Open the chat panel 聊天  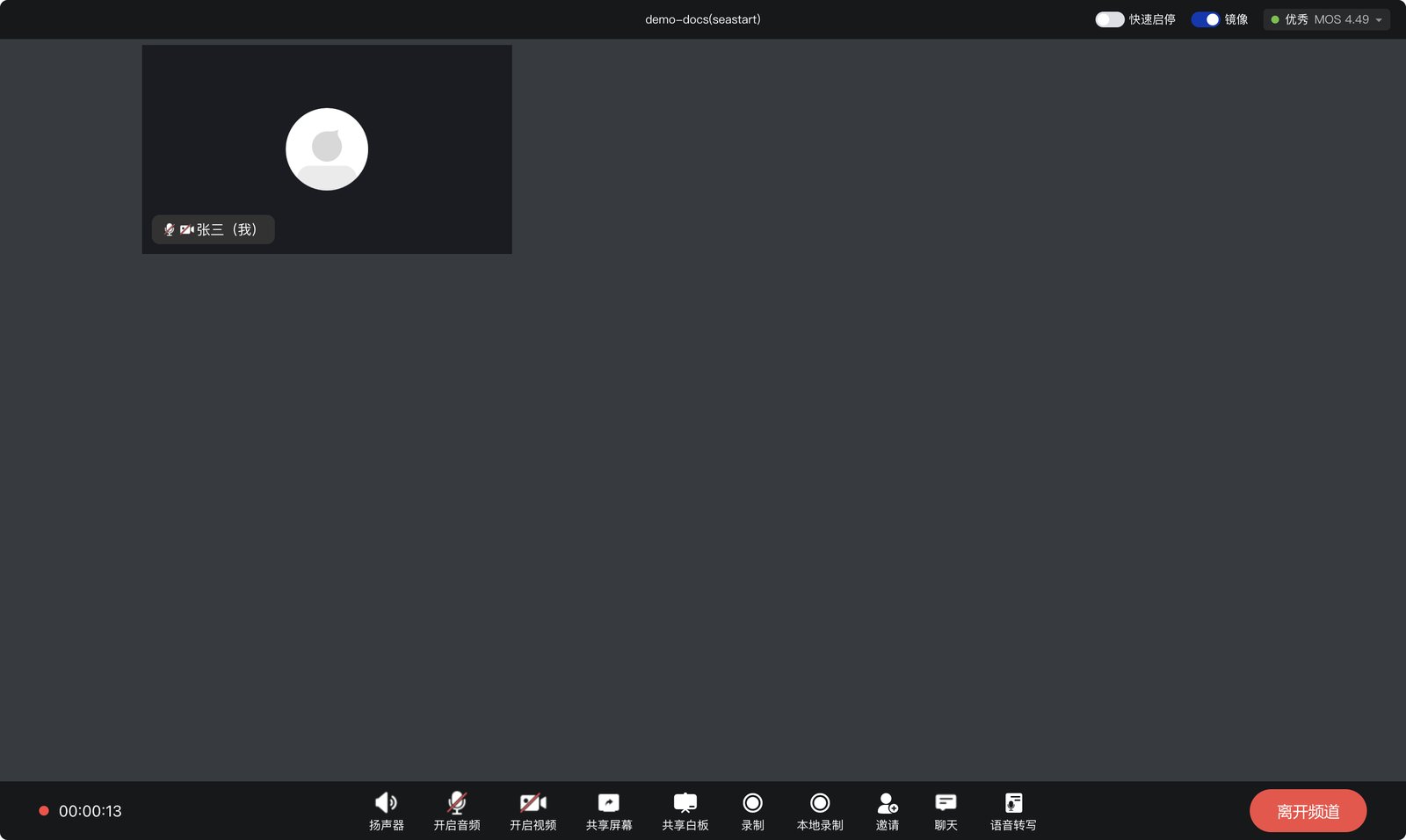pyautogui.click(x=946, y=811)
